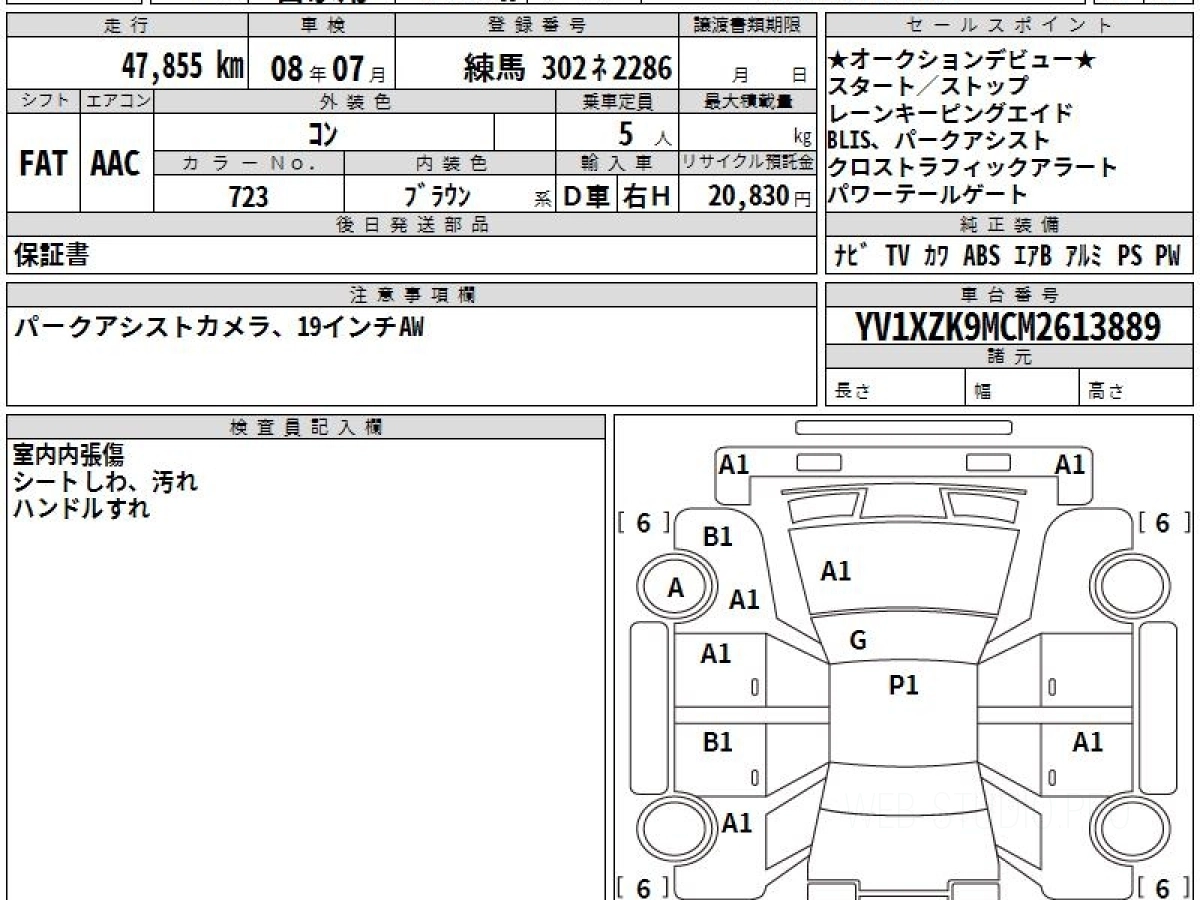1200x900 pixels.
Task: Click the A1 mark on the right rear door
Action: [1087, 742]
